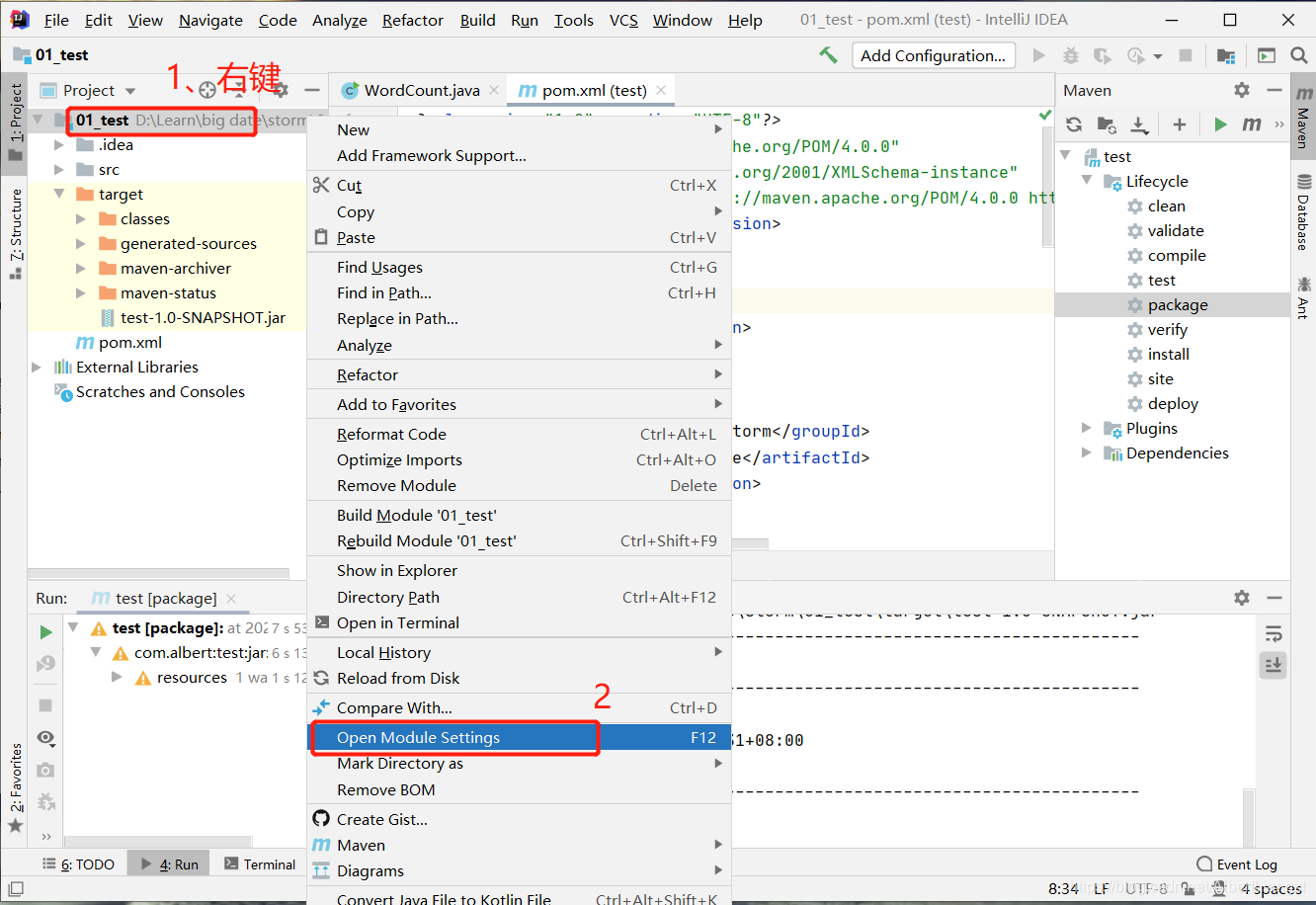Expand Maven Dependencies node
The width and height of the screenshot is (1316, 905).
[1087, 452]
